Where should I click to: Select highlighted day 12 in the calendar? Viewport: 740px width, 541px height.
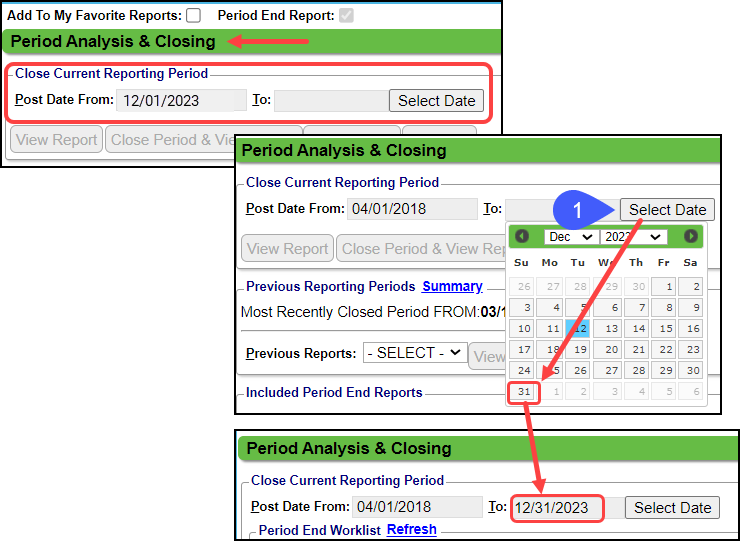point(578,328)
